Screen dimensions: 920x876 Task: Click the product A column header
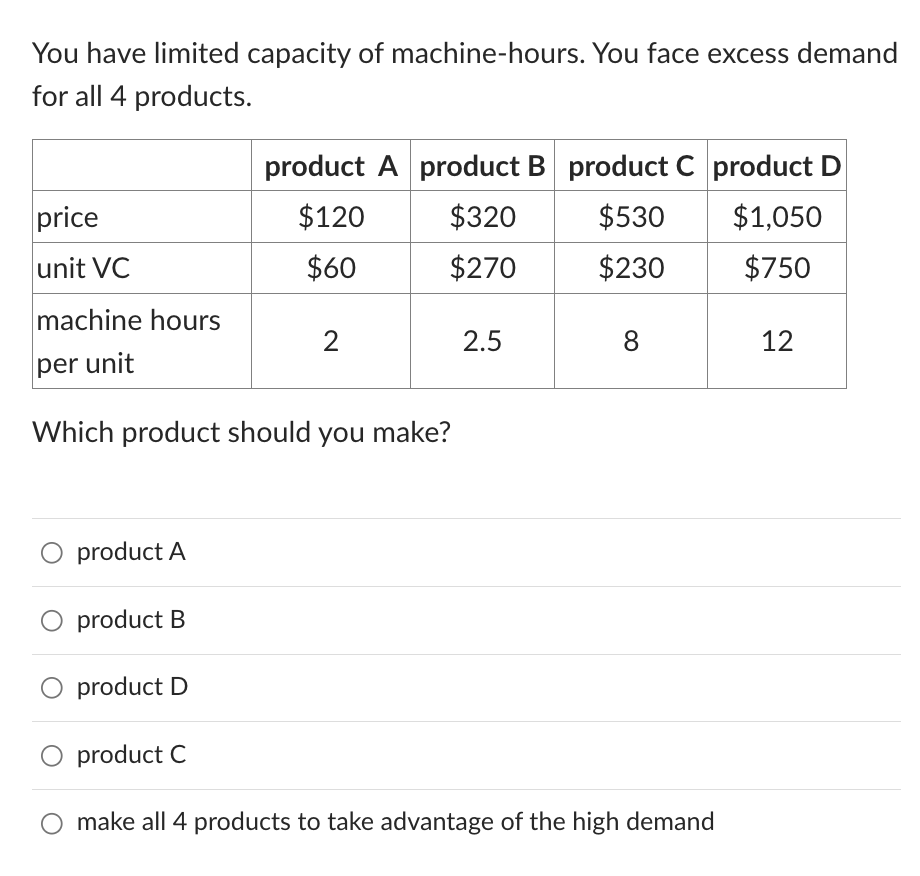(x=331, y=166)
